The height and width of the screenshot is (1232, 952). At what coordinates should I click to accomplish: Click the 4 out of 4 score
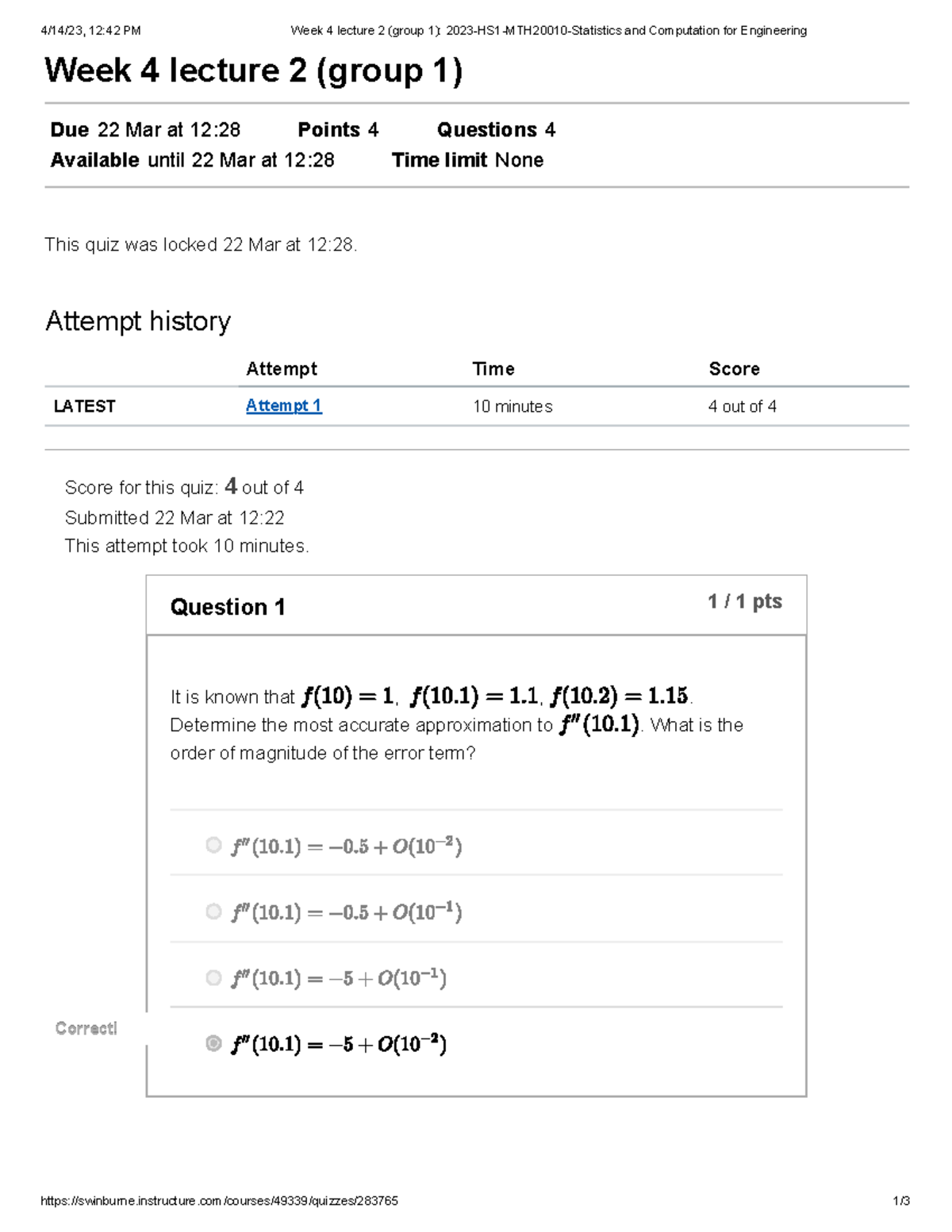coord(743,406)
